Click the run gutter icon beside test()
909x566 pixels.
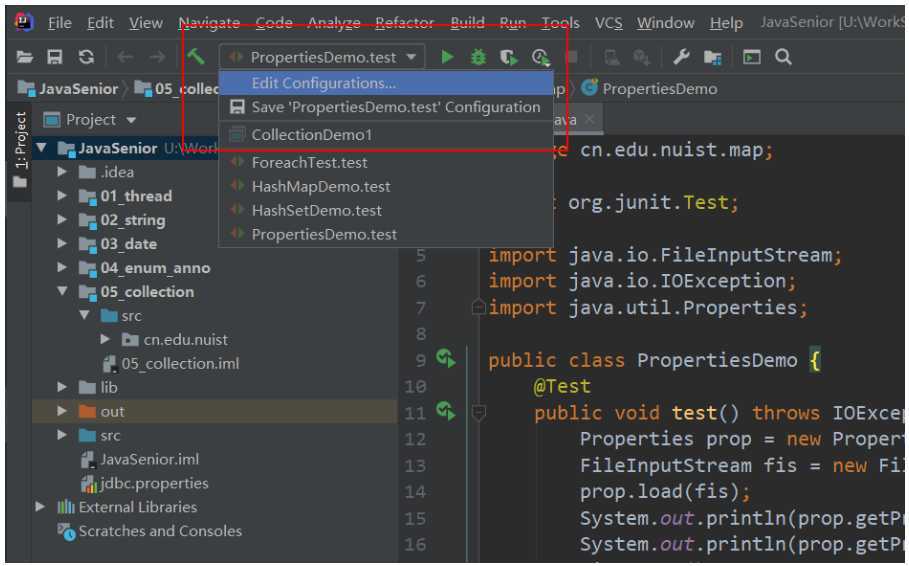445,411
